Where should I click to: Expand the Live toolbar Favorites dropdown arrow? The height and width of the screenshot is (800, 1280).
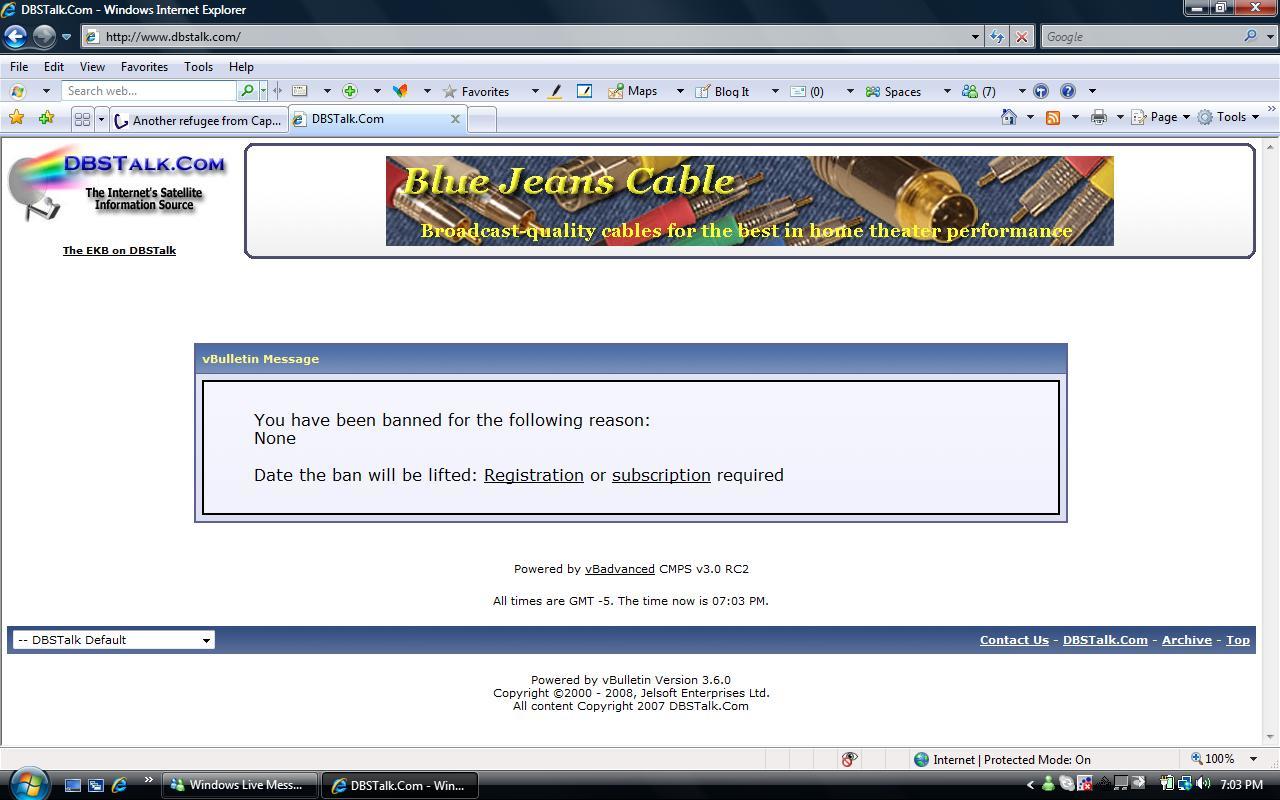[535, 91]
